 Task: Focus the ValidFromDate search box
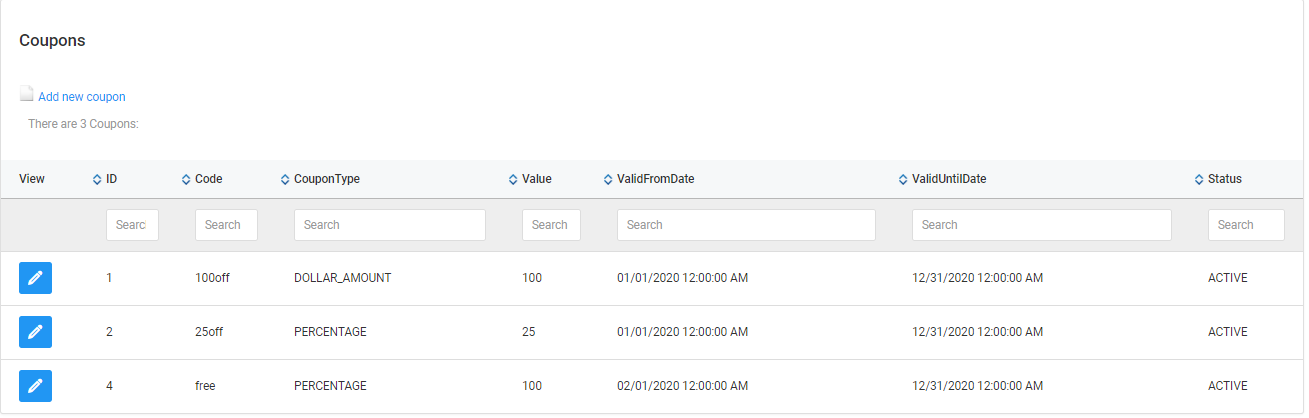(746, 225)
